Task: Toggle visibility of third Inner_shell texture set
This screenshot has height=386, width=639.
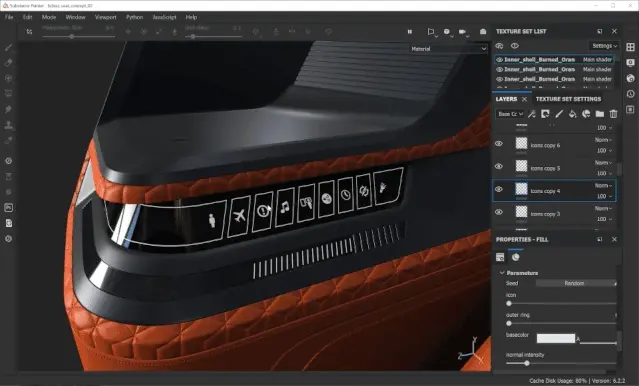Action: [500, 79]
